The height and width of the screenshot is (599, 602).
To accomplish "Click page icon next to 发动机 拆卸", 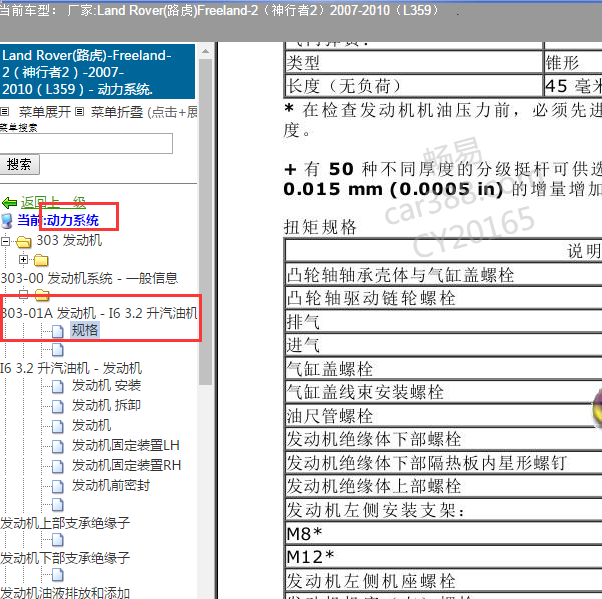I will tap(58, 406).
